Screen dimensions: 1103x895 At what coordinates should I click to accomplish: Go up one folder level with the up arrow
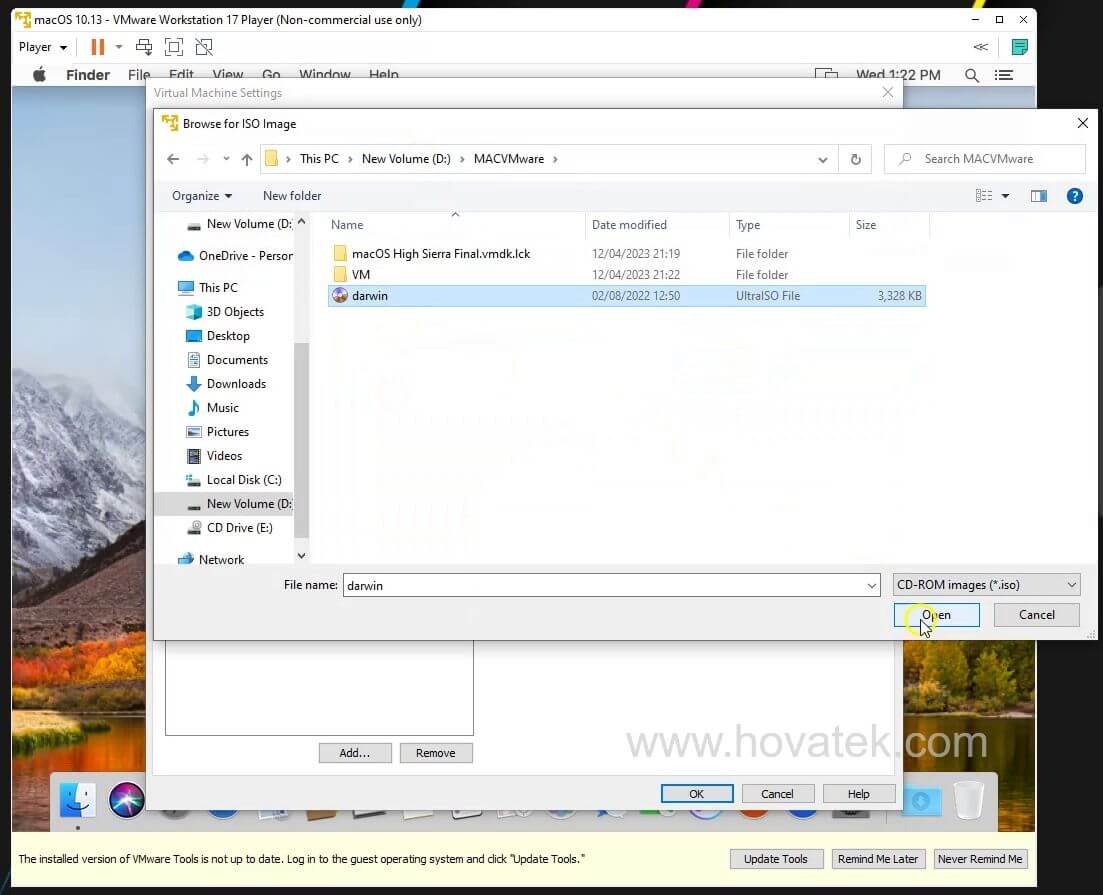[x=246, y=158]
